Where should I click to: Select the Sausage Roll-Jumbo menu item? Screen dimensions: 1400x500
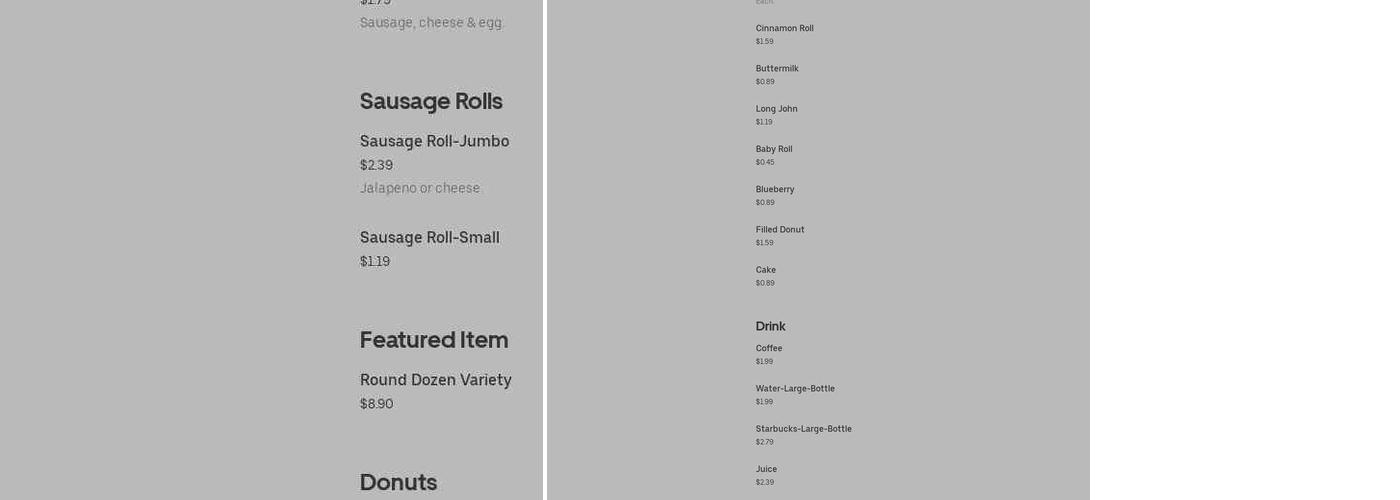pos(434,142)
